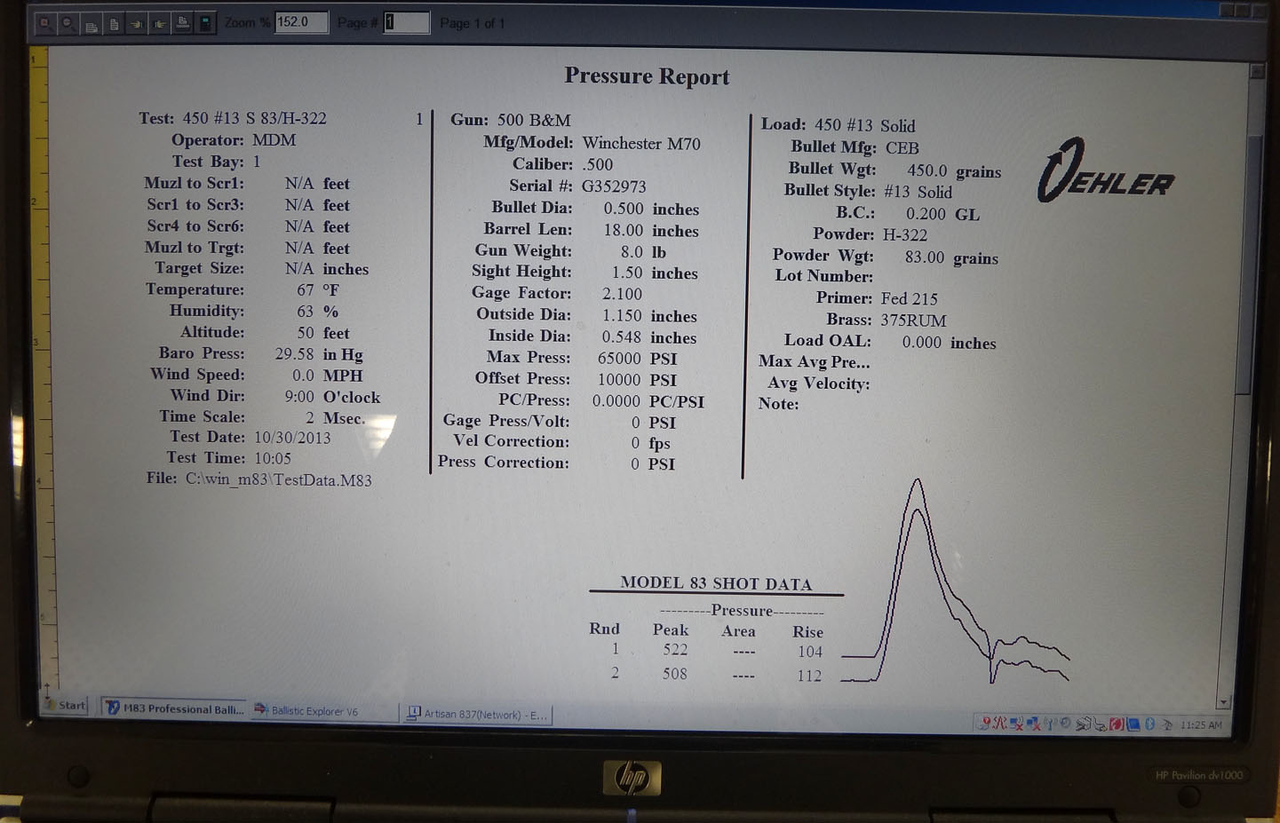Click the Safely Remove Hardware tray icon
The height and width of the screenshot is (823, 1280).
pyautogui.click(x=1084, y=723)
